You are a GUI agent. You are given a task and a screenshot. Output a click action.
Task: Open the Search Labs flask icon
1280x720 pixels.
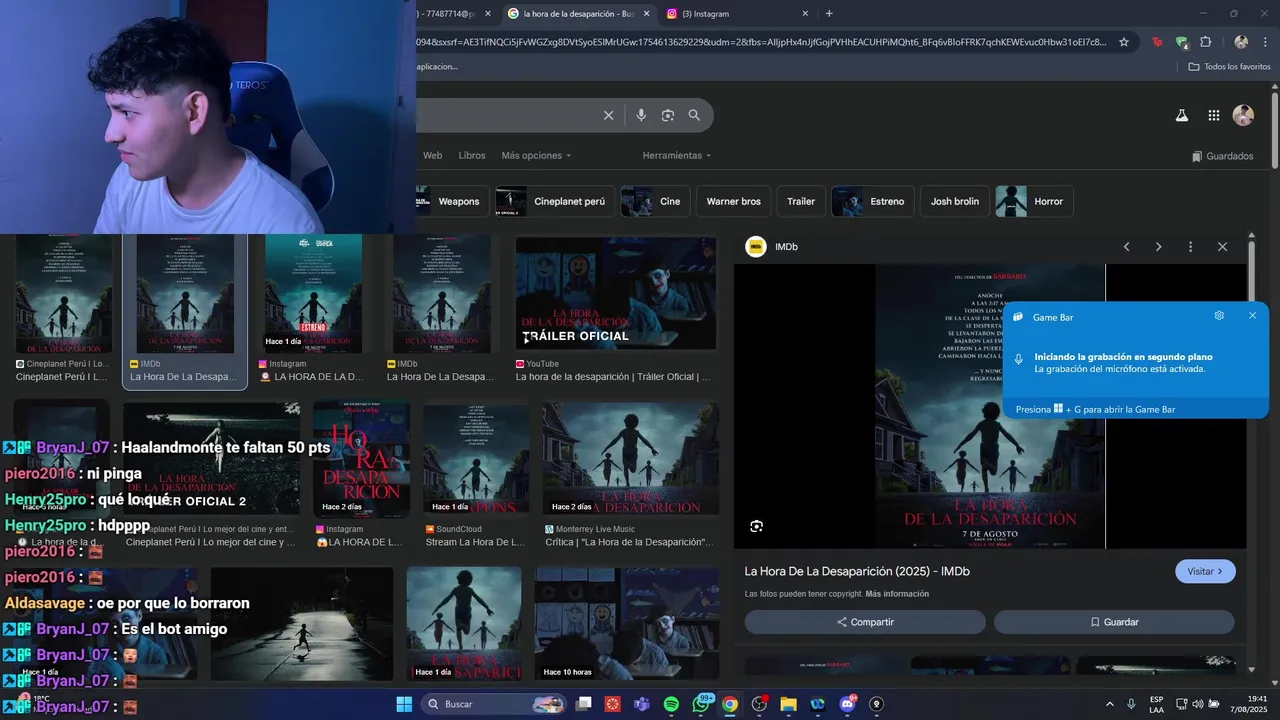(x=1181, y=115)
